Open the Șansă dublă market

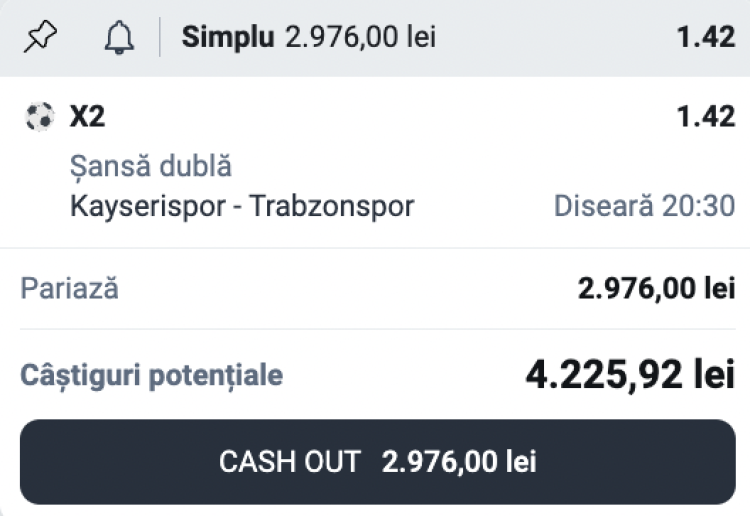150,166
